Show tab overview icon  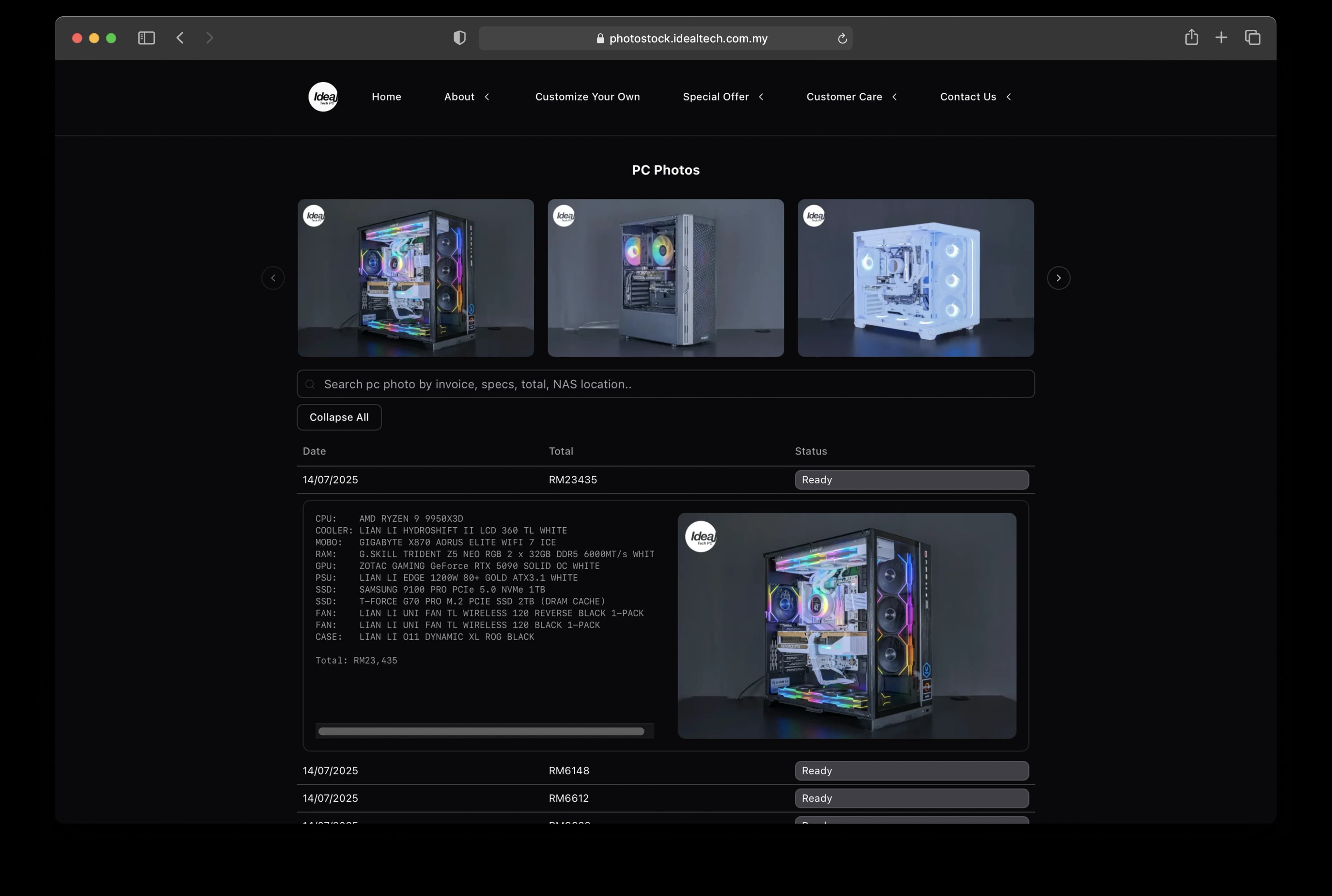coord(1253,38)
